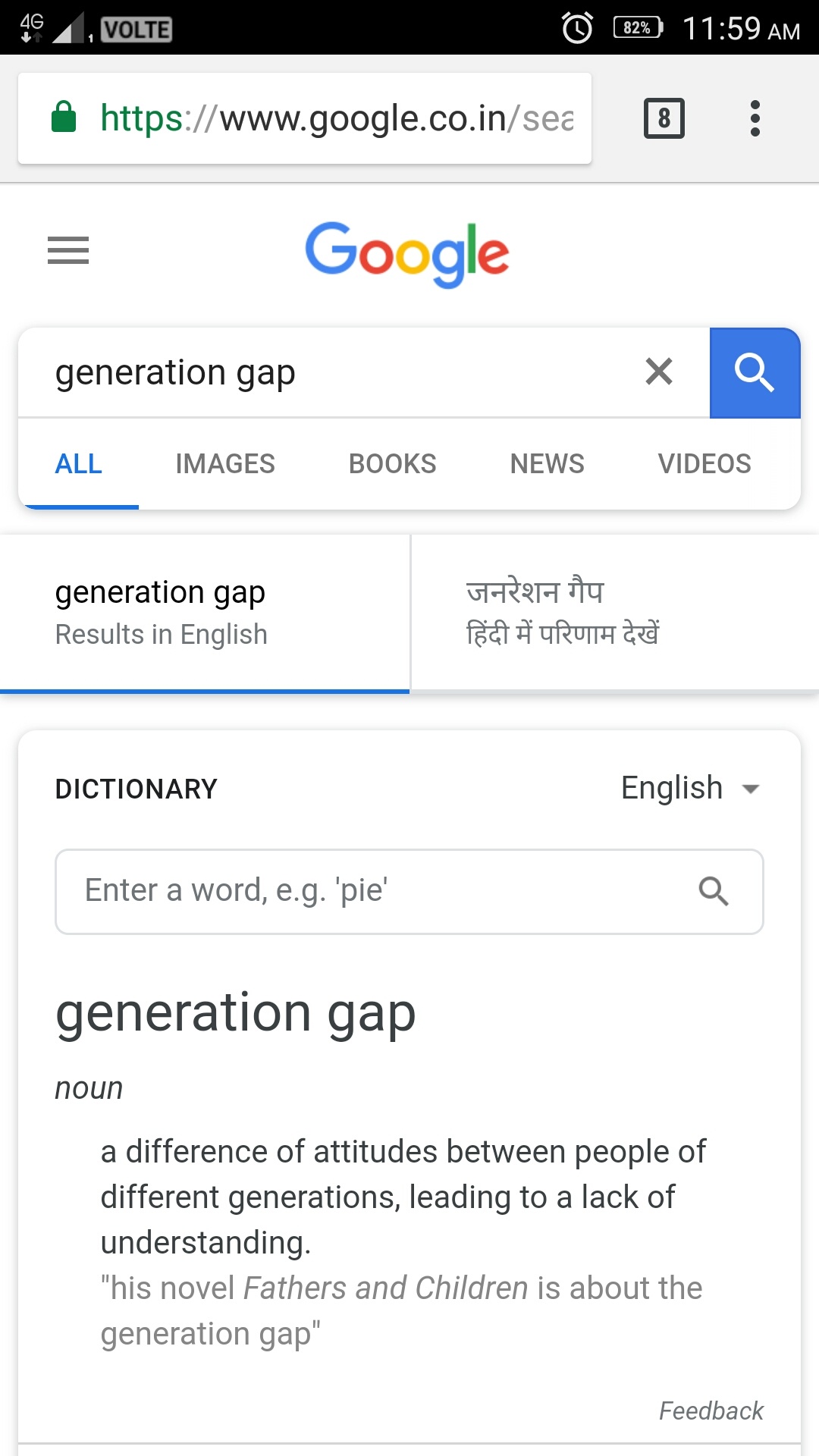Switch to the Images tab
The image size is (819, 1456).
pyautogui.click(x=225, y=463)
